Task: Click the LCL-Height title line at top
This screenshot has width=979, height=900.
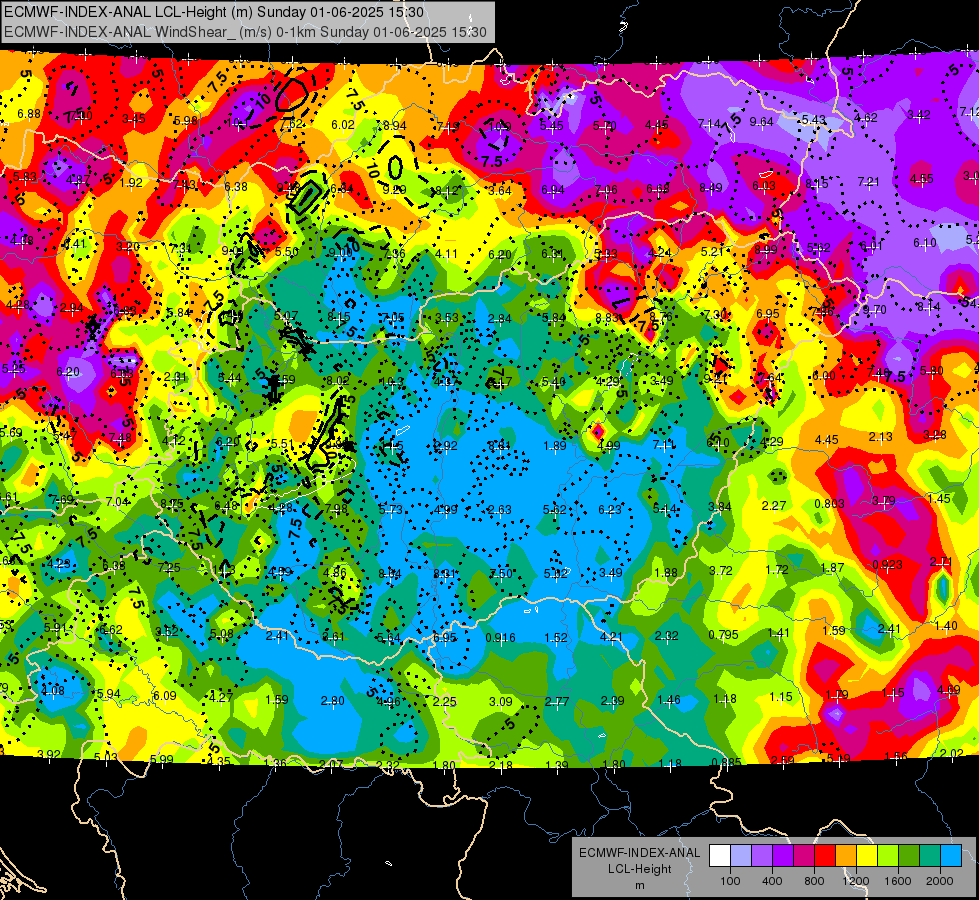Action: pos(214,12)
